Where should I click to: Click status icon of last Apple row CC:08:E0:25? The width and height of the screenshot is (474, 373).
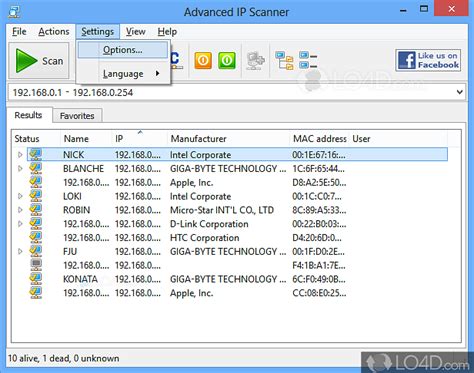click(x=36, y=293)
